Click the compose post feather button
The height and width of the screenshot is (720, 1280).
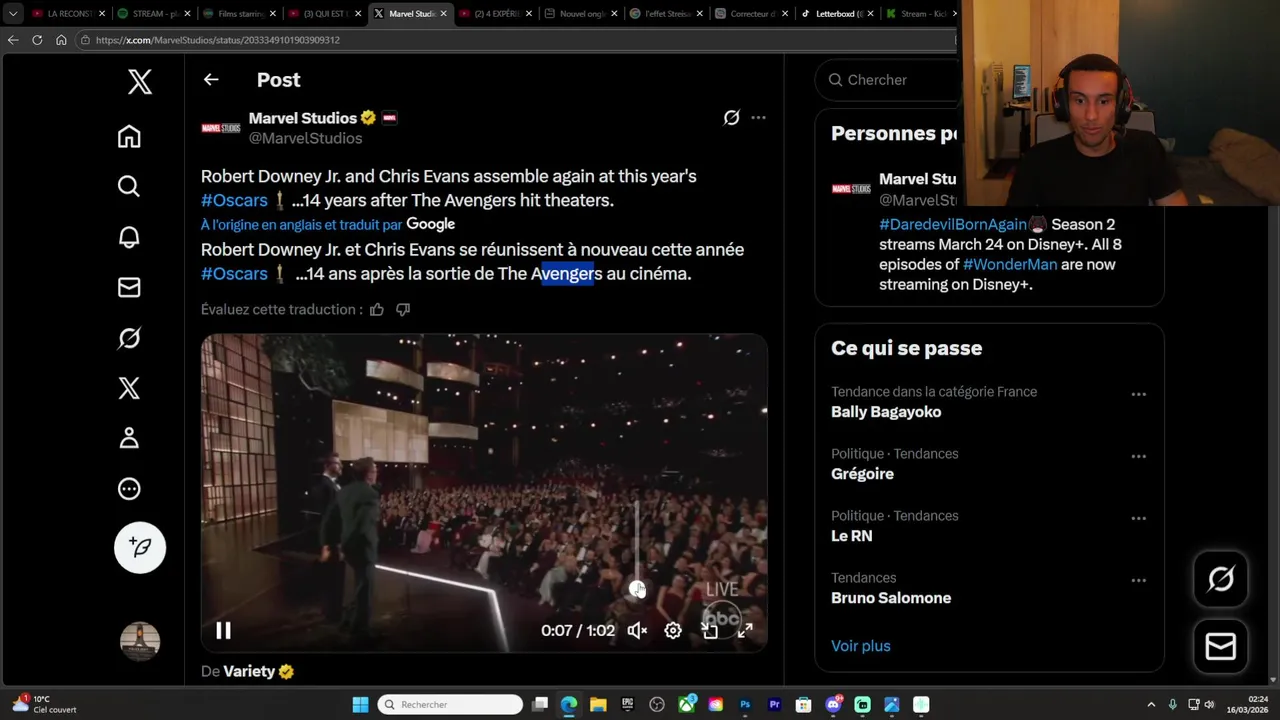click(x=140, y=547)
